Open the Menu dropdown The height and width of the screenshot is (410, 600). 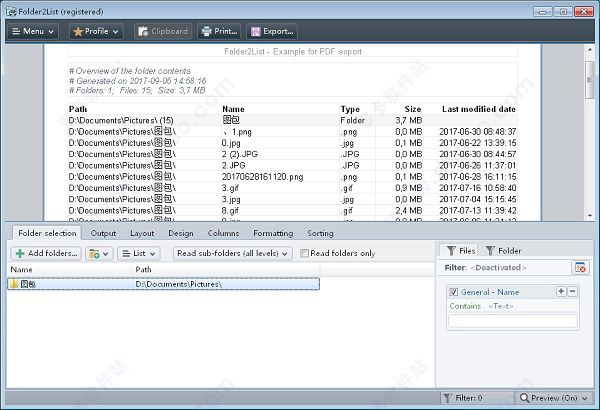click(x=33, y=31)
